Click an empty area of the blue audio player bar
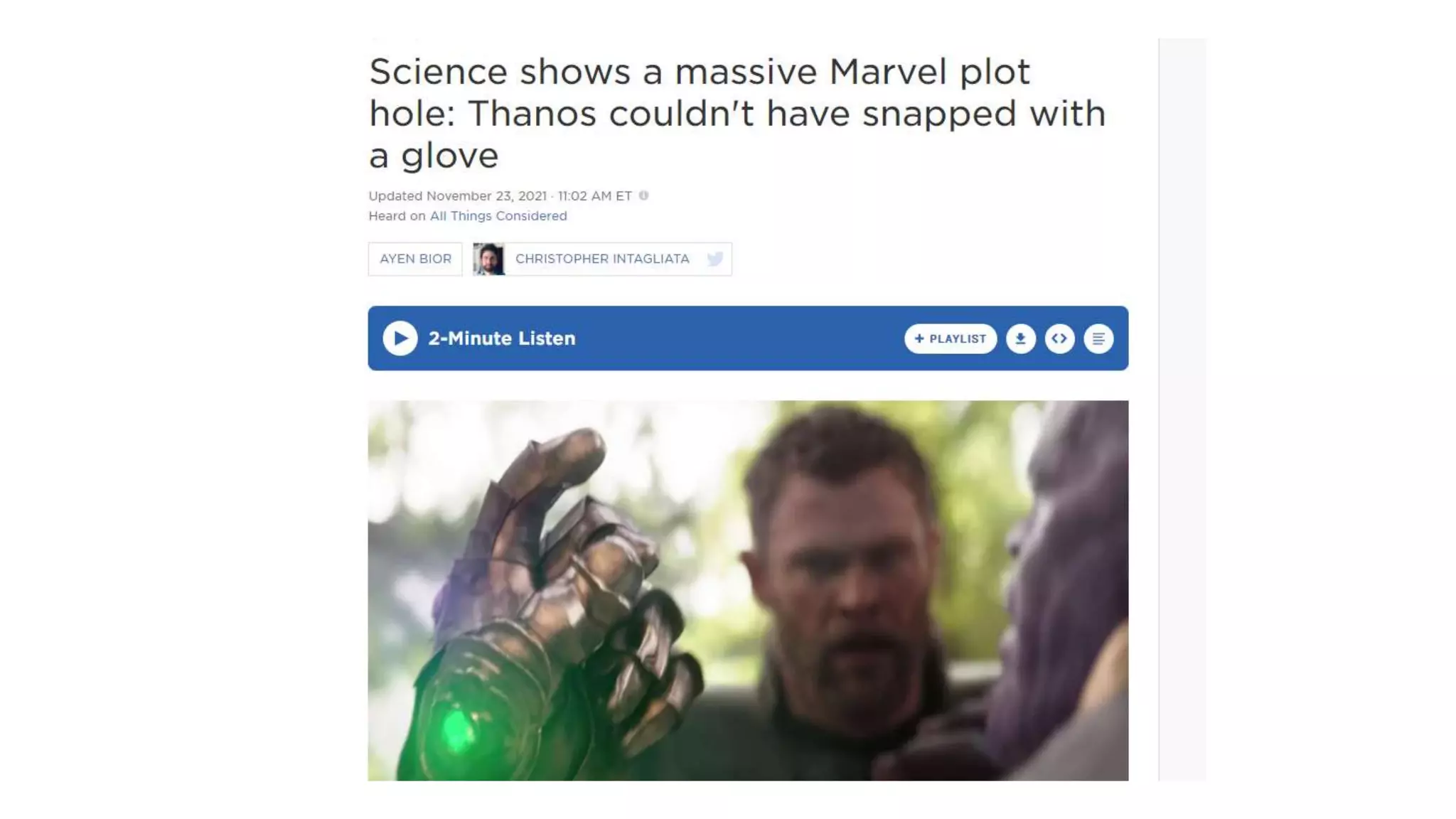This screenshot has width=1456, height=819. [x=739, y=338]
